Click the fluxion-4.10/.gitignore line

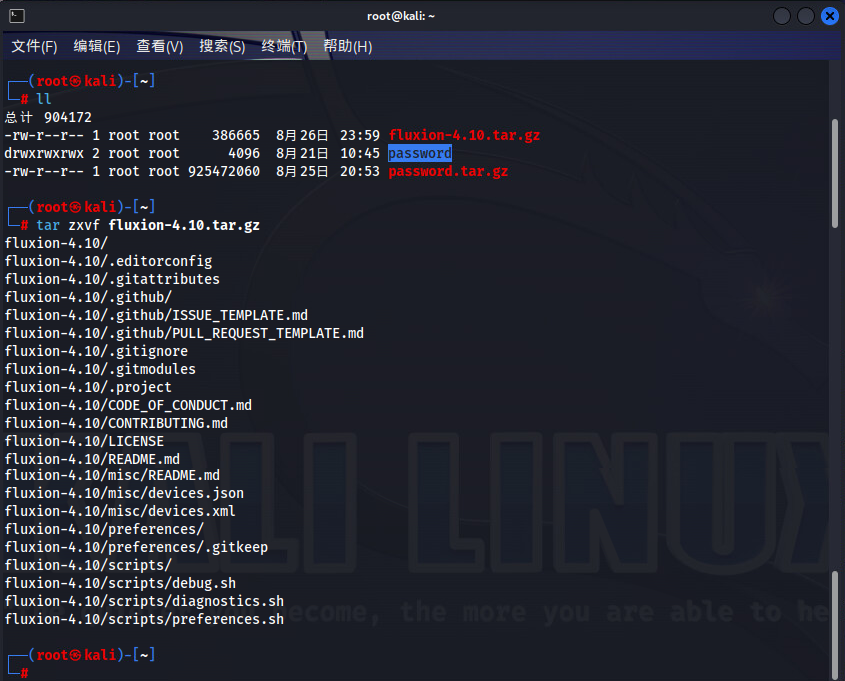[x=96, y=351]
